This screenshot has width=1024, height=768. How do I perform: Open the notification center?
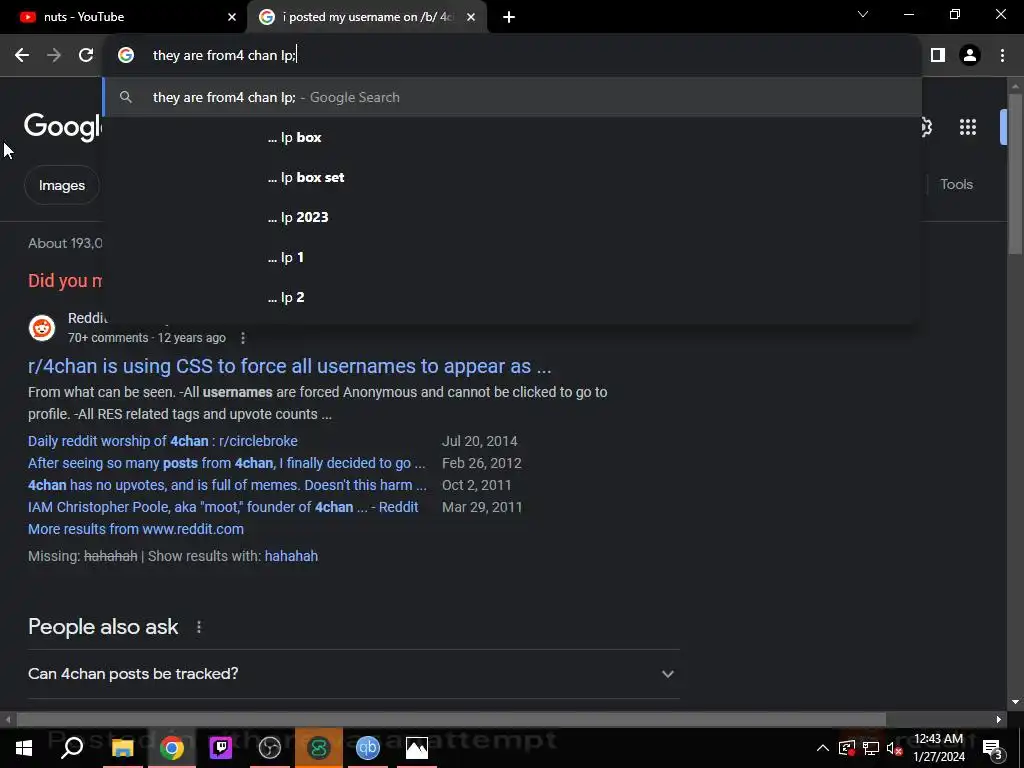pyautogui.click(x=992, y=748)
